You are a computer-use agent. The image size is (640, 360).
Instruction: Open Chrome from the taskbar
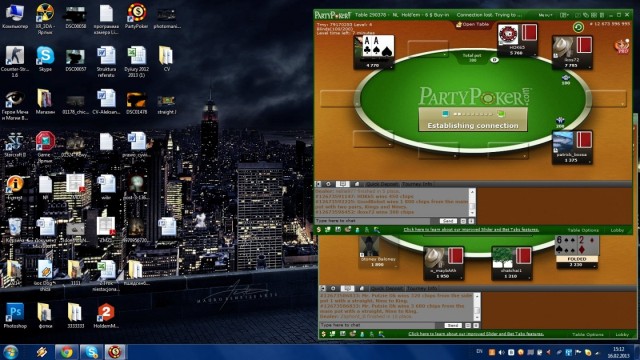pos(67,352)
